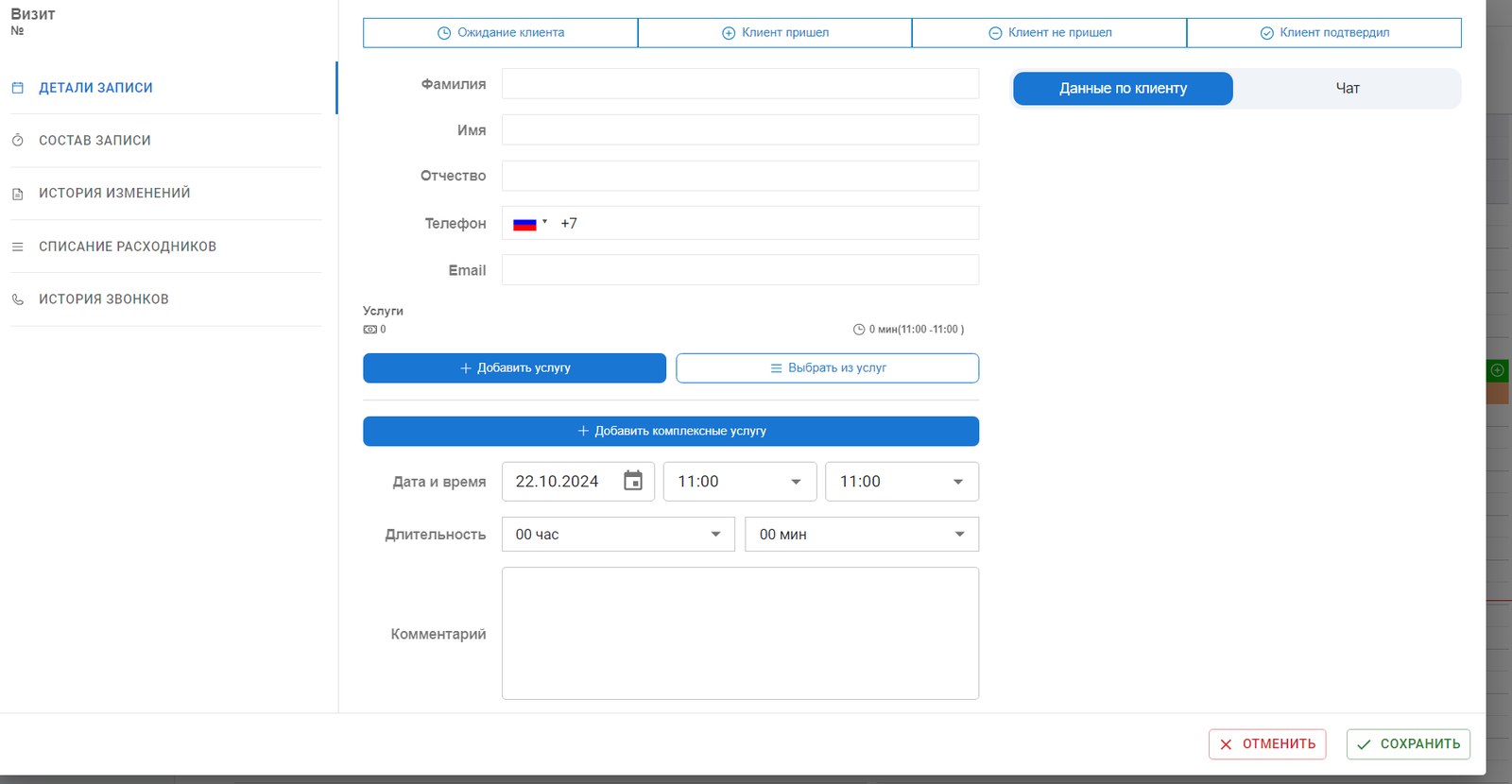The width and height of the screenshot is (1512, 784).
Task: Open the hours duration dropdown
Action: point(618,535)
